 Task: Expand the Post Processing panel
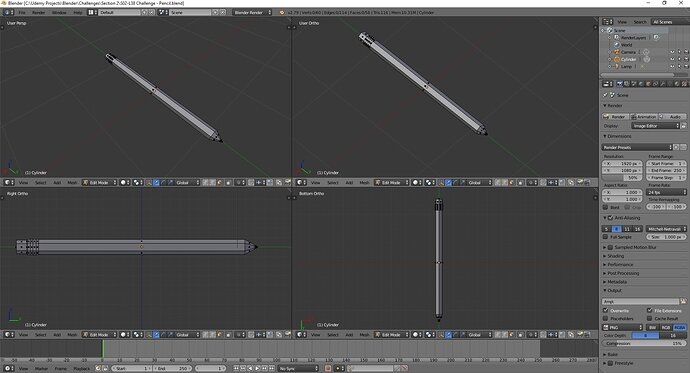coord(623,273)
